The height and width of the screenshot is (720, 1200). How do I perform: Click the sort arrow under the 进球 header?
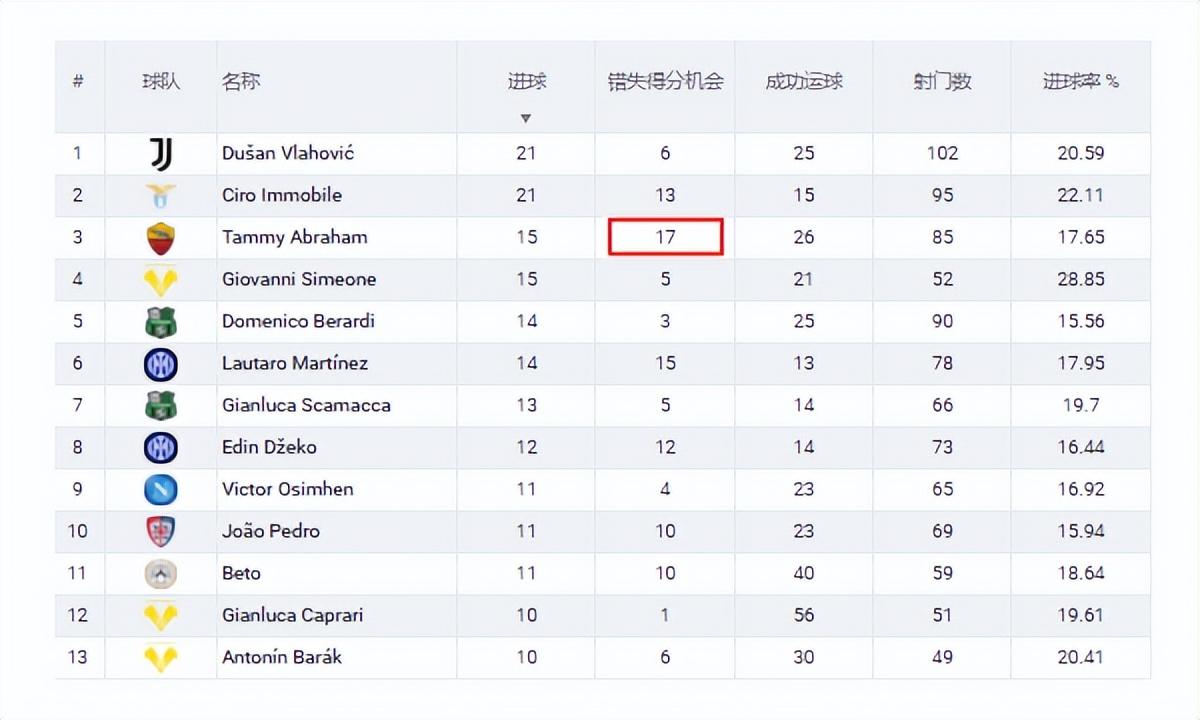point(526,117)
